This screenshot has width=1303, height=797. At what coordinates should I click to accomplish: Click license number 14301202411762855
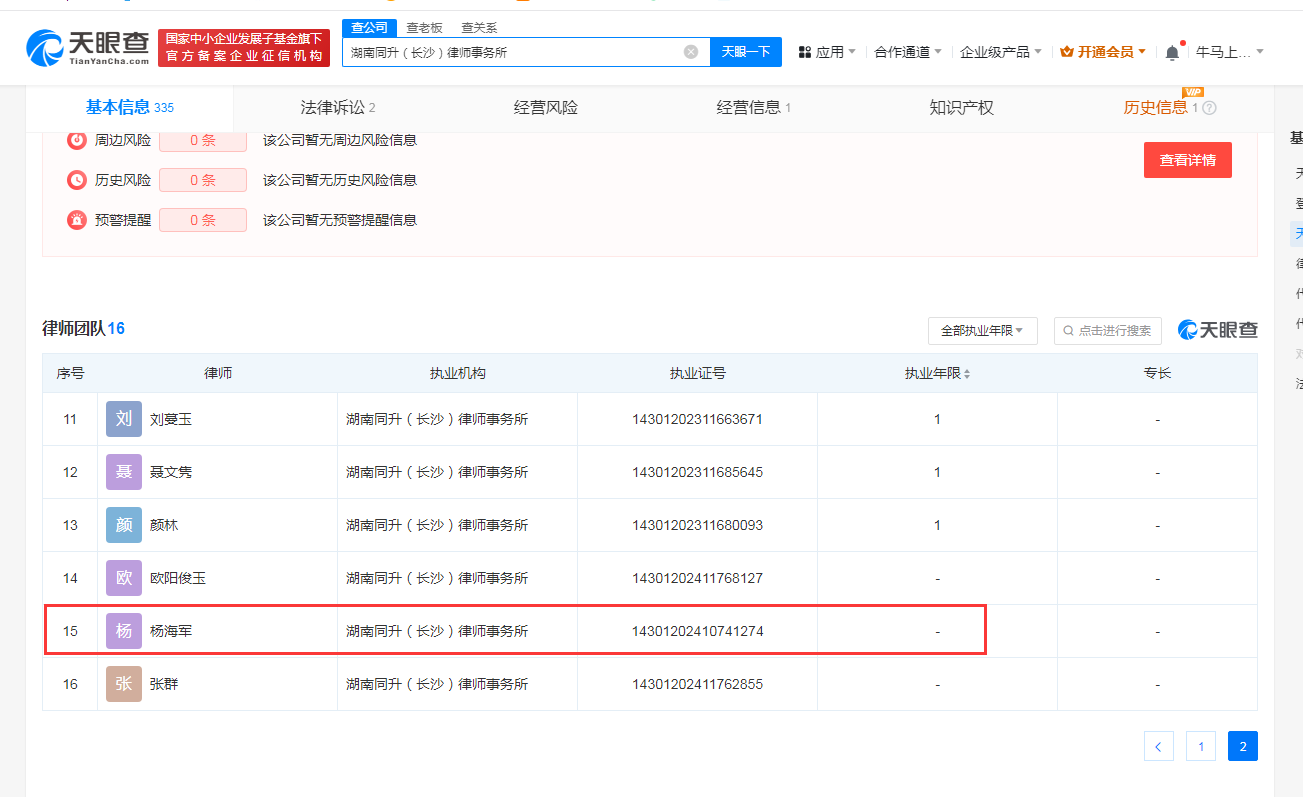697,684
